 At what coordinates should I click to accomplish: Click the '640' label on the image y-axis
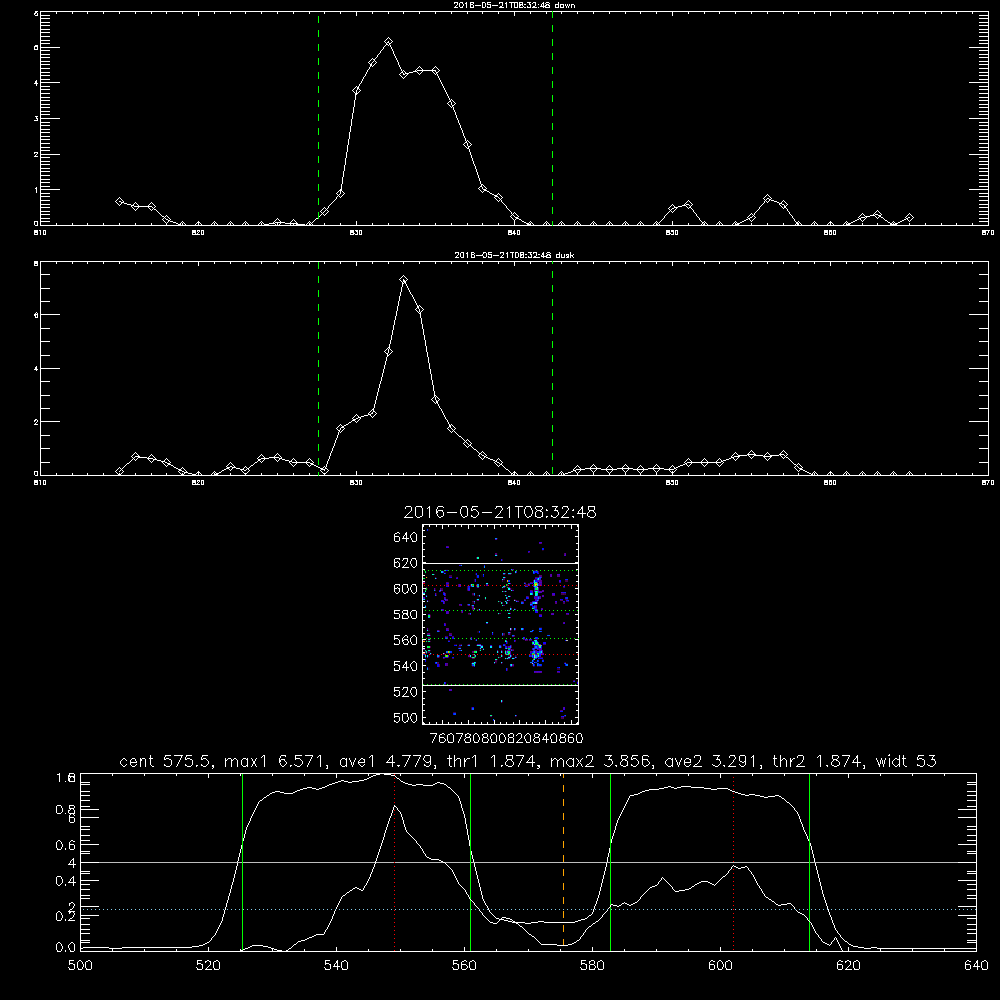406,537
